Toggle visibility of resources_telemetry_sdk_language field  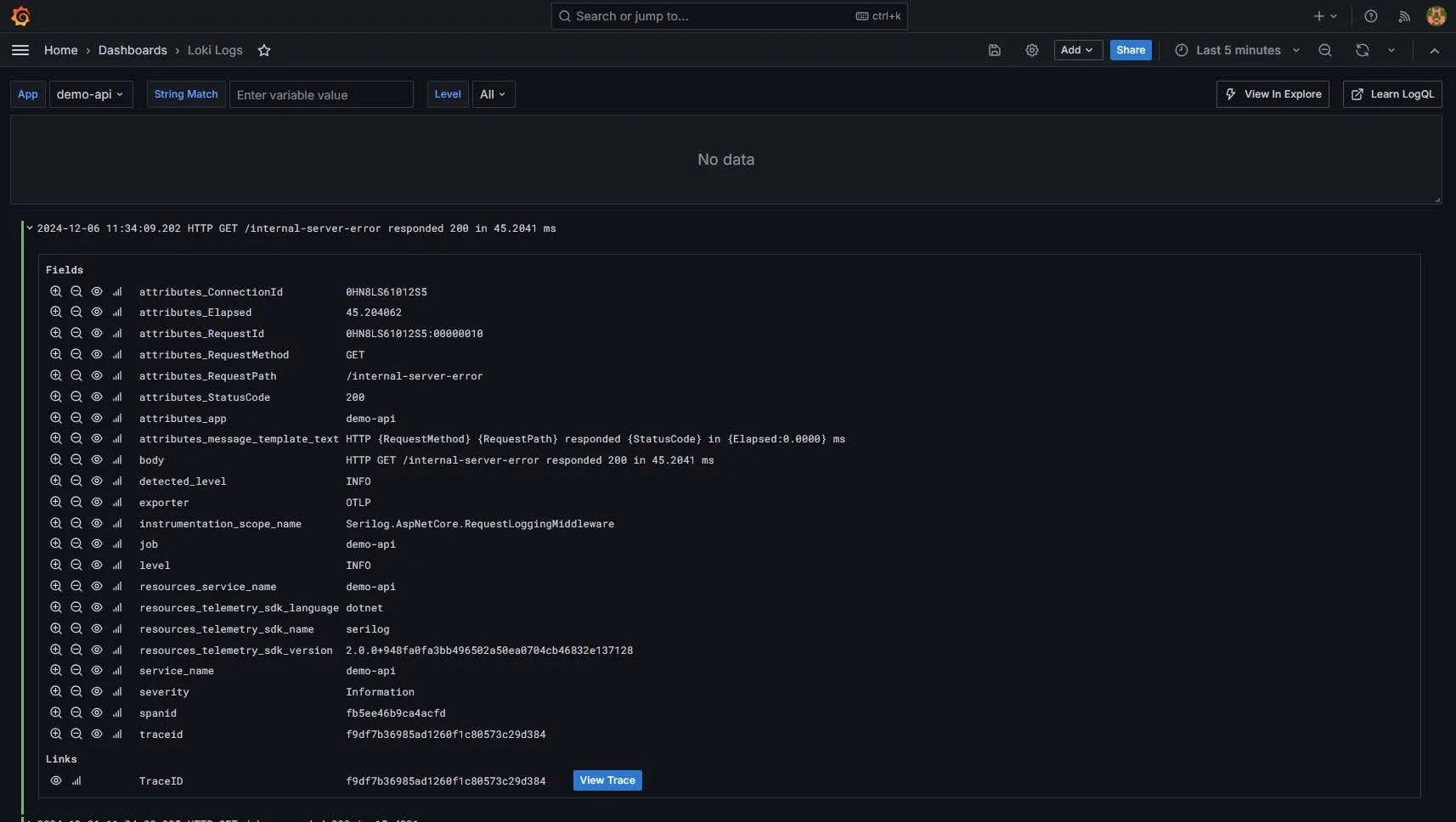(97, 607)
